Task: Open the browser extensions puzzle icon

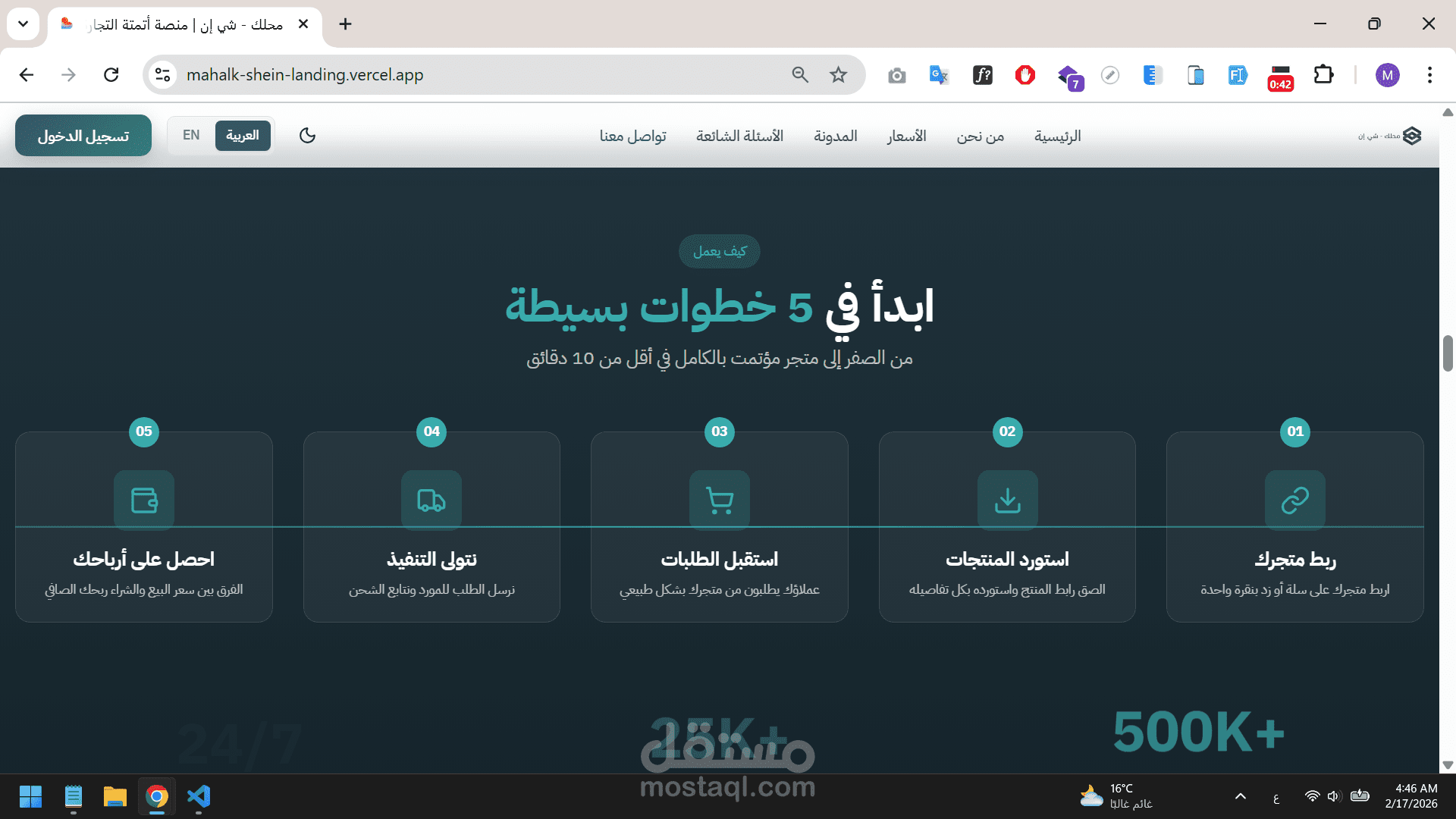Action: click(1323, 75)
